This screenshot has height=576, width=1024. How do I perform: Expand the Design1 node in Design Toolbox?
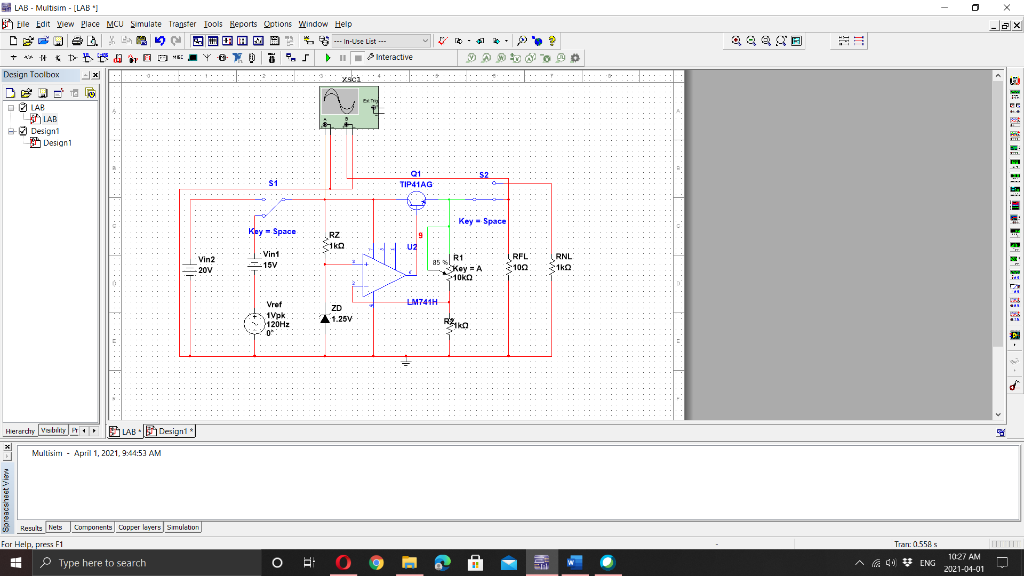coord(10,131)
